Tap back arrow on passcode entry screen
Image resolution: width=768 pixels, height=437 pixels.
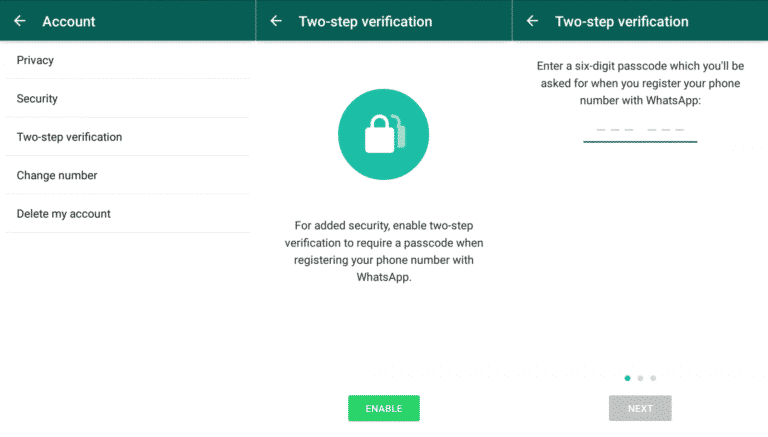coord(532,21)
